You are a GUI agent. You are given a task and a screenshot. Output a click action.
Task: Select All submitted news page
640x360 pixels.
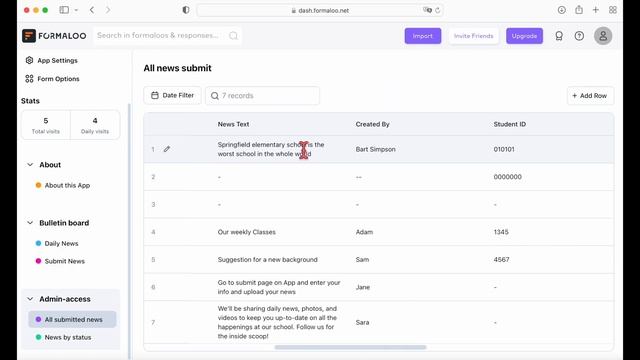tap(72, 320)
